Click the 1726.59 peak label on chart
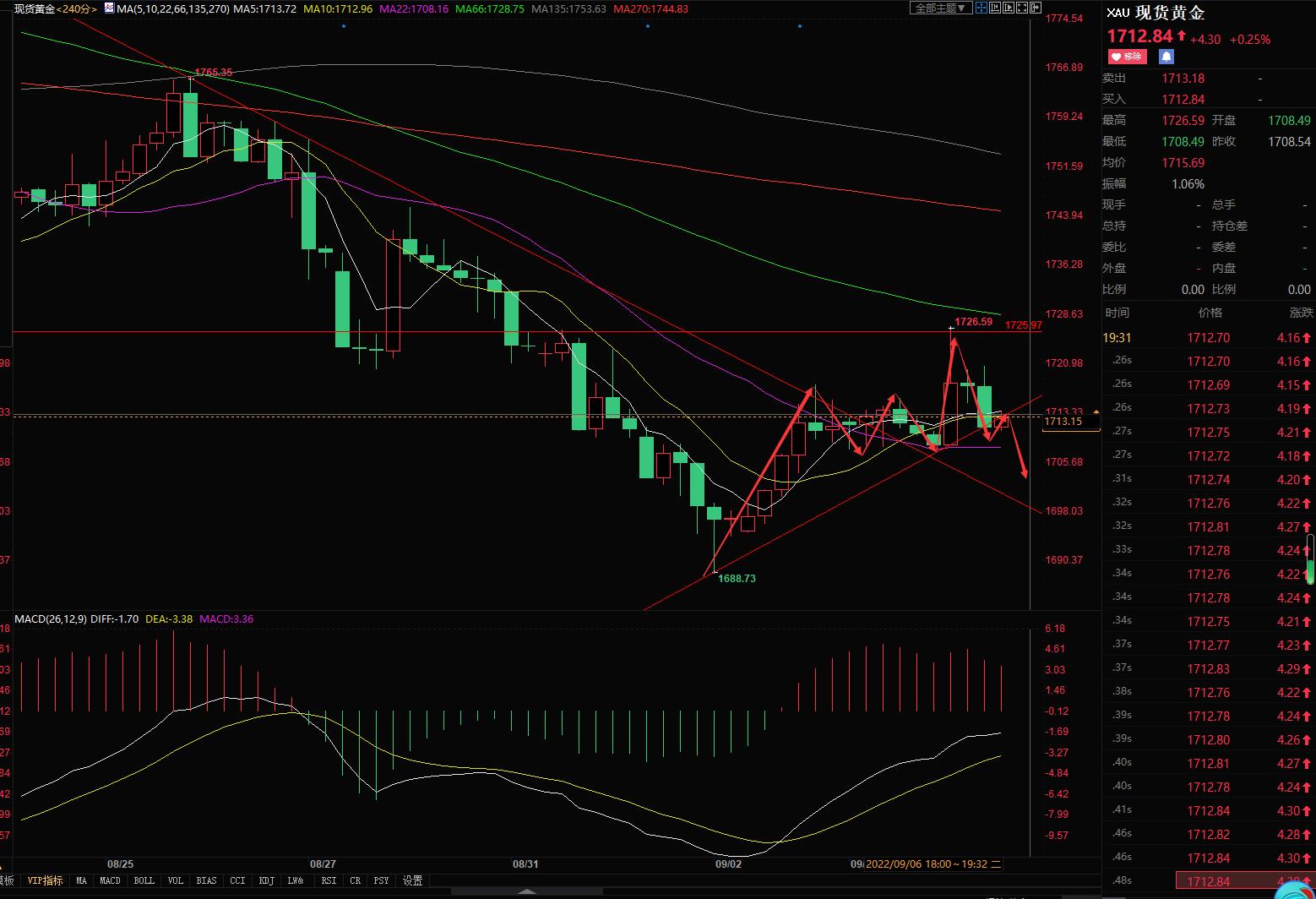The width and height of the screenshot is (1316, 899). 973,321
